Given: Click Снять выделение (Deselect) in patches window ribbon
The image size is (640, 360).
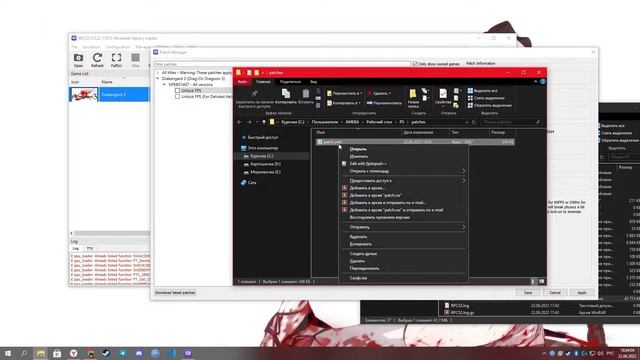Looking at the screenshot, I should point(486,98).
